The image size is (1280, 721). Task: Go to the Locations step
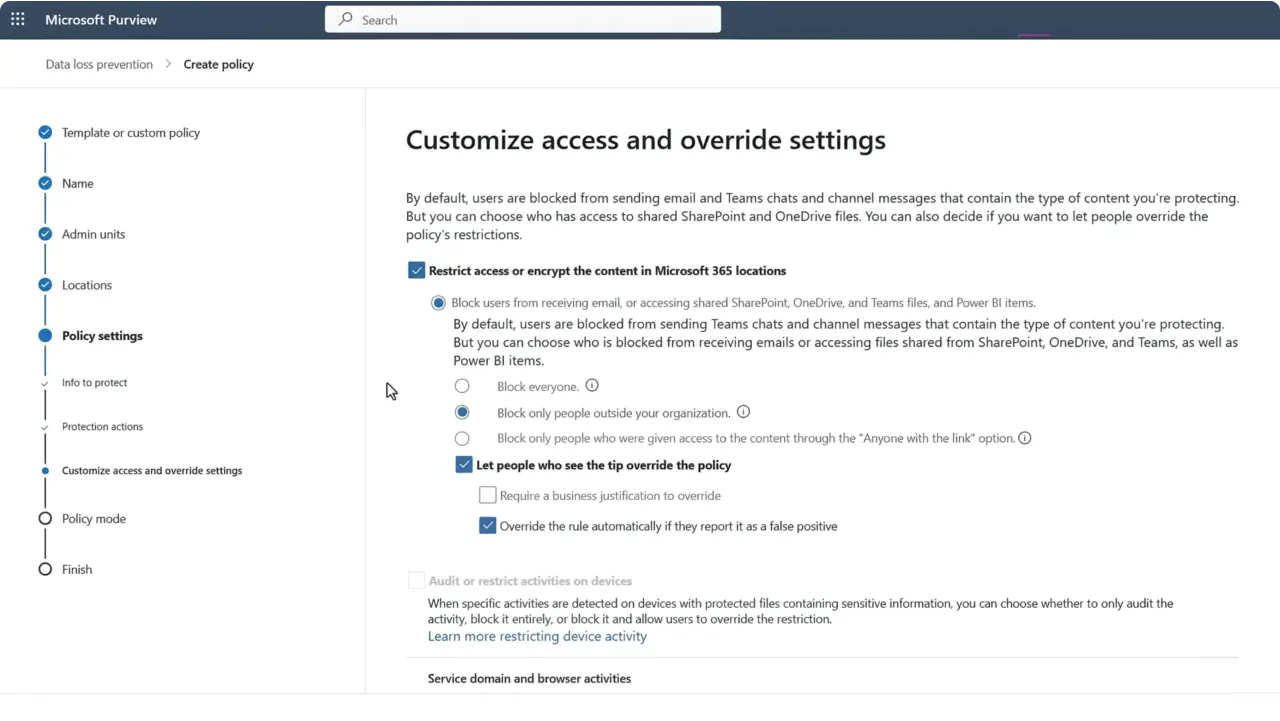[x=87, y=285]
